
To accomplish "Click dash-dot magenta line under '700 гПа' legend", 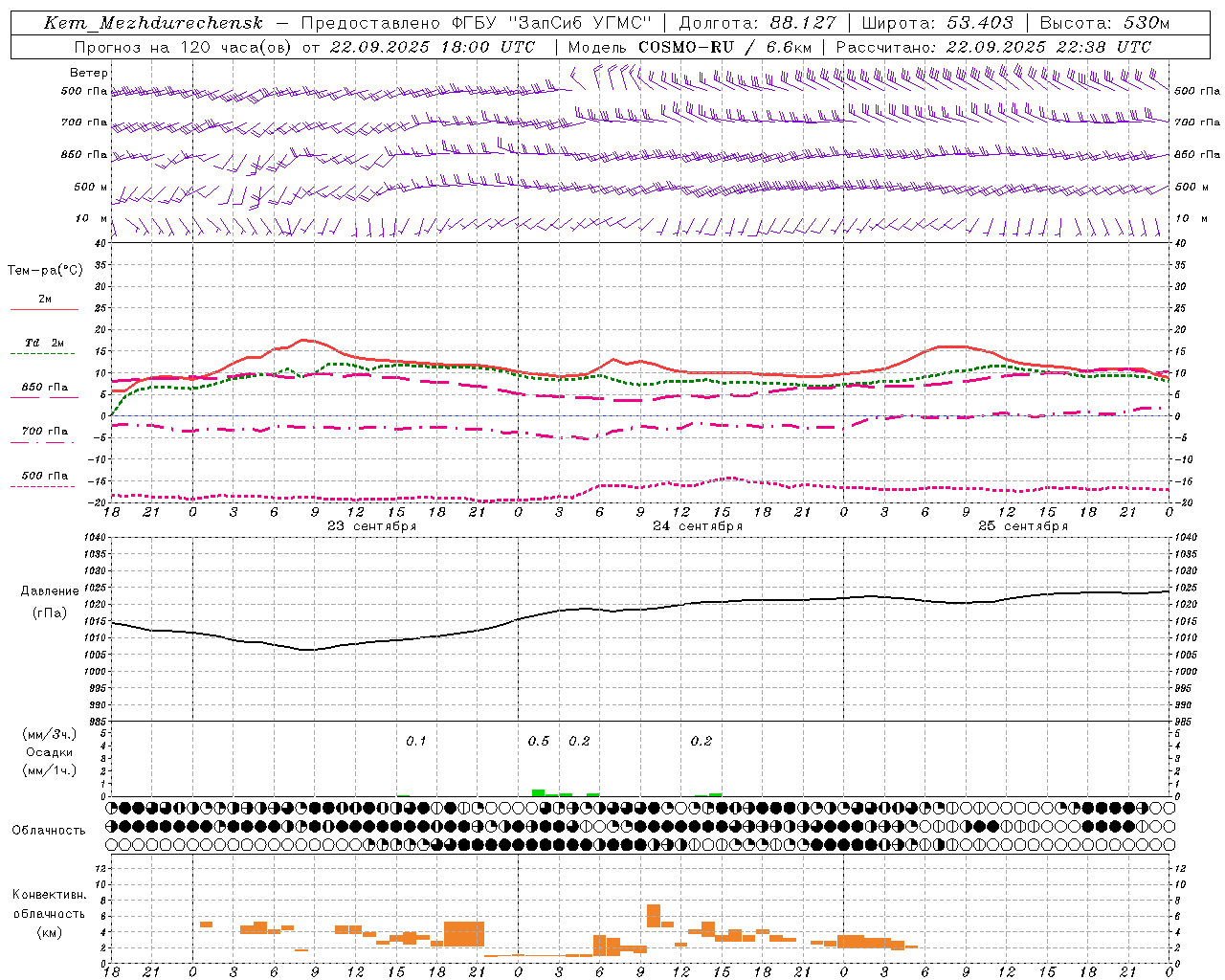I will tap(43, 442).
